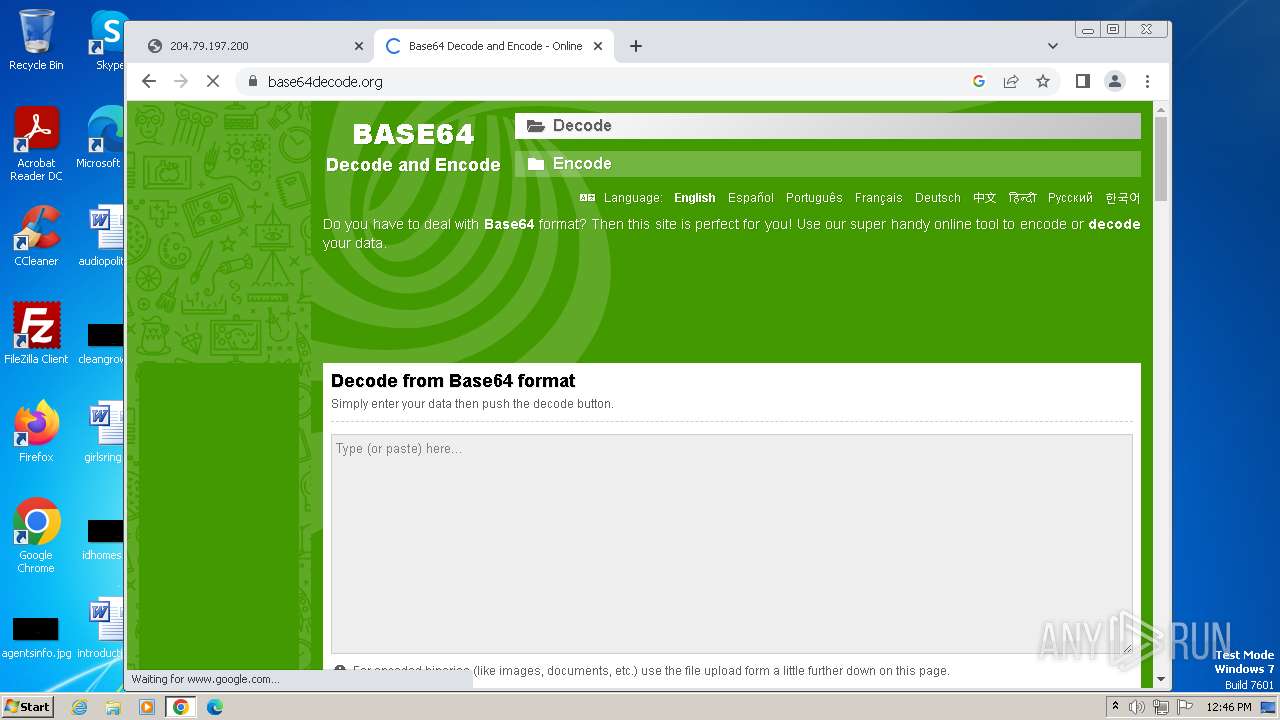Screen dimensions: 1280x720
Task: Open the Action Center flag icon
Action: (x=1184, y=707)
